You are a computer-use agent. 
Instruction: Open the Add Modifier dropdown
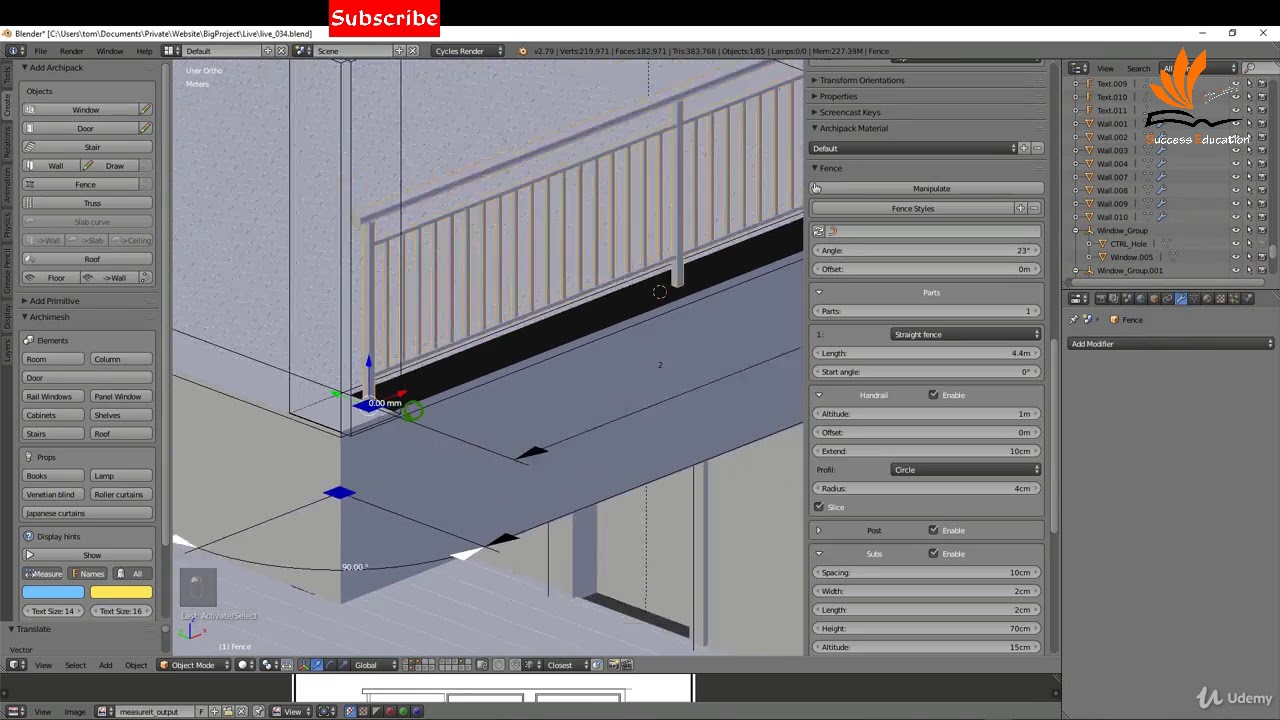pos(1172,344)
